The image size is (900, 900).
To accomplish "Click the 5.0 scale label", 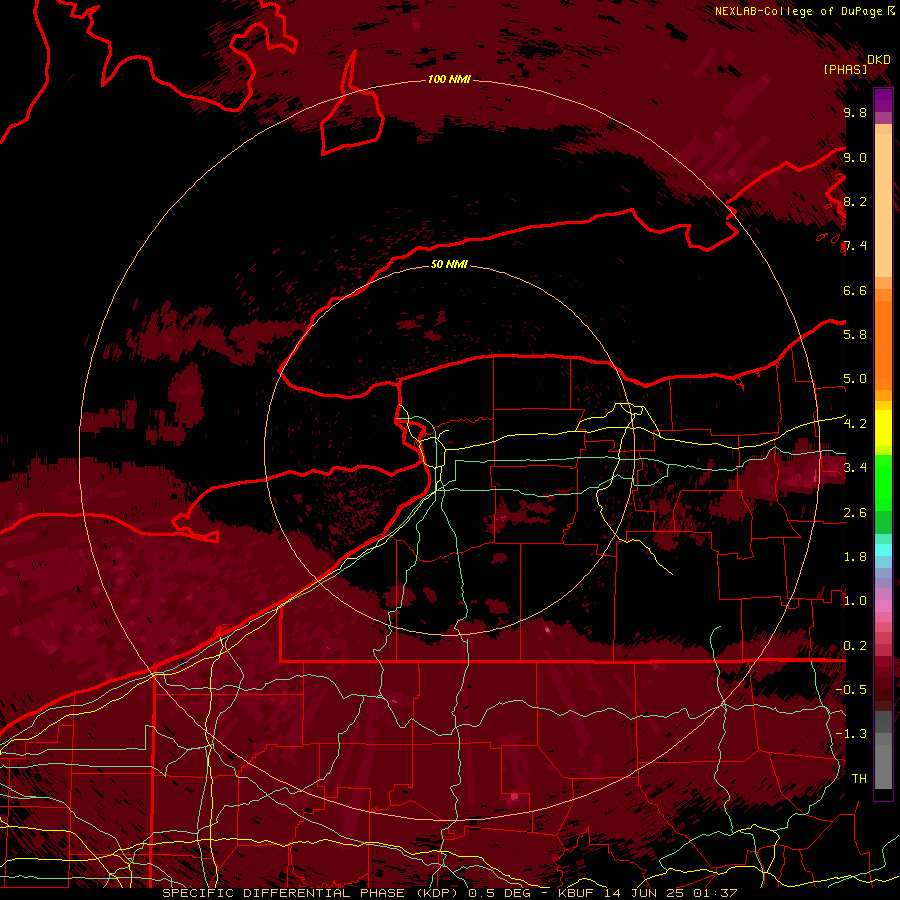I will [855, 379].
